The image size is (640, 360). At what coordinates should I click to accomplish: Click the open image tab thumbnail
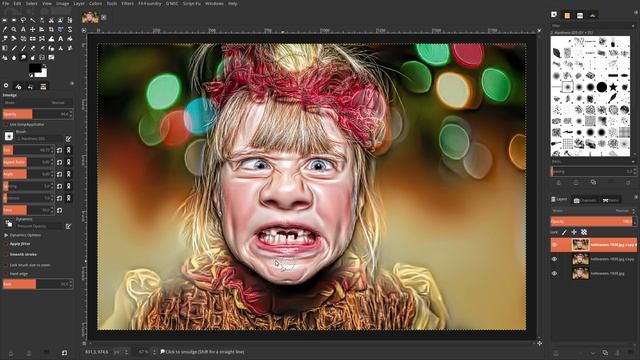(90, 17)
